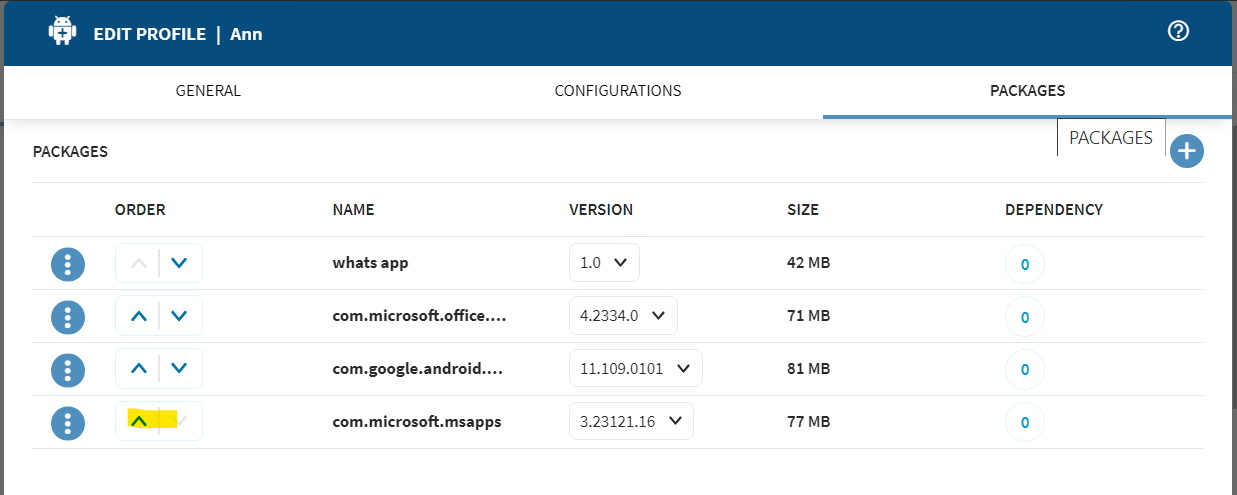
Task: Open options menu for whats app row
Action: [x=67, y=264]
